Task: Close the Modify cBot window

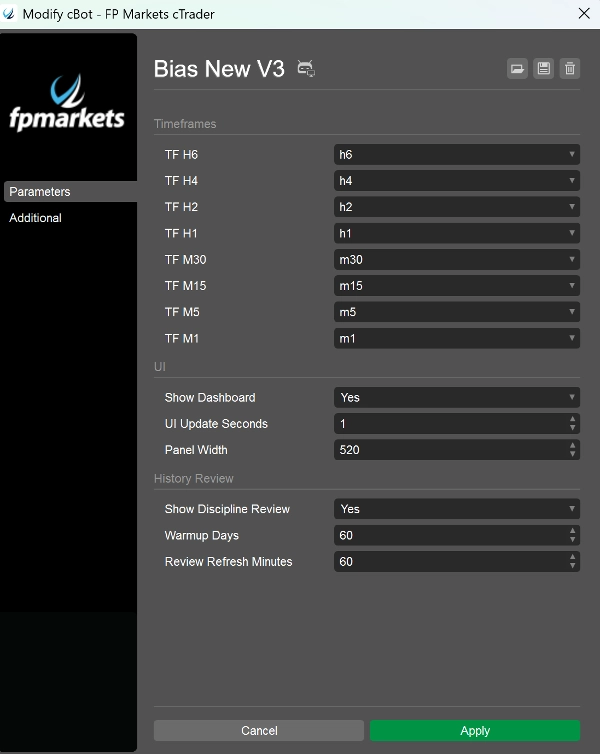Action: [584, 13]
